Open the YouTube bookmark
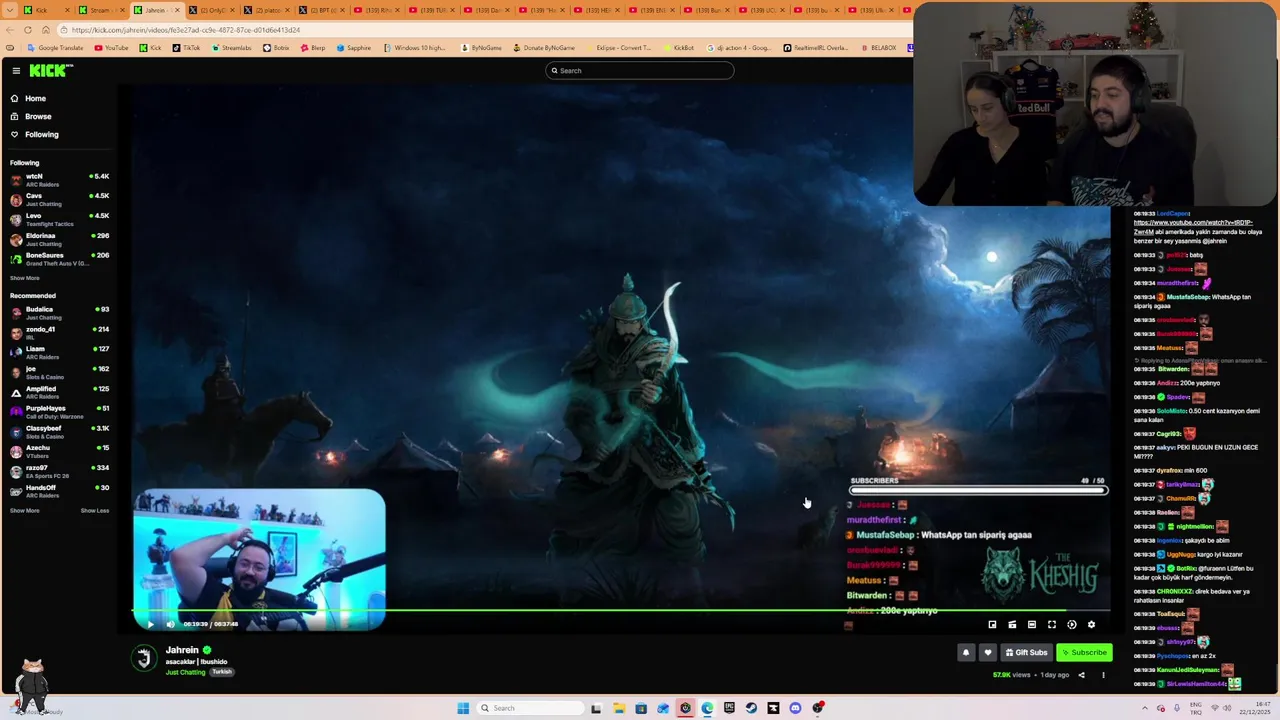The height and width of the screenshot is (720, 1280). (112, 48)
